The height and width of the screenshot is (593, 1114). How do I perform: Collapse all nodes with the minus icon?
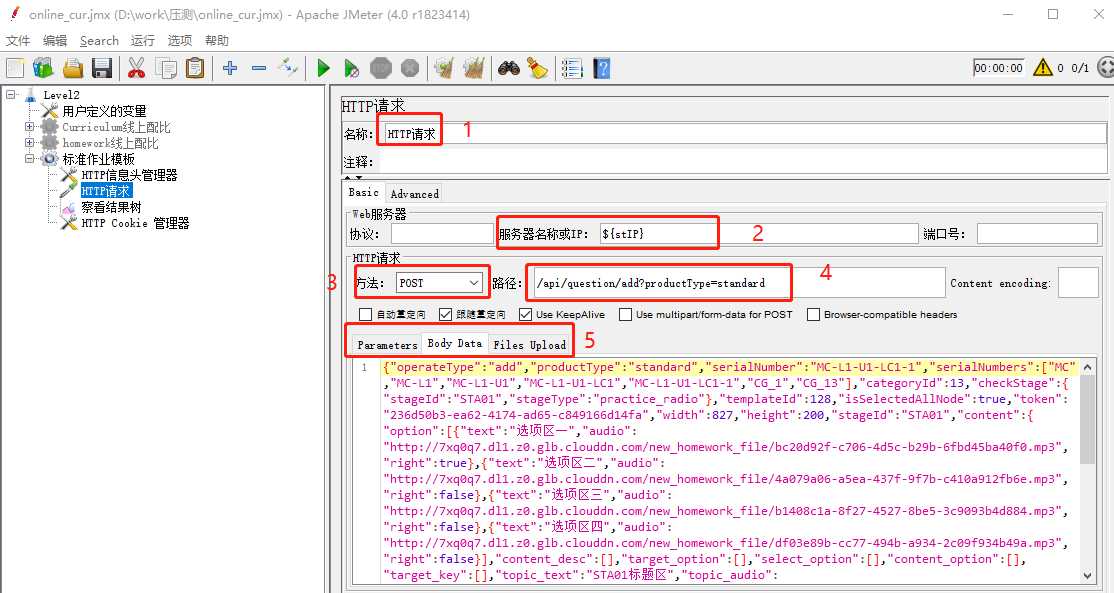point(259,68)
